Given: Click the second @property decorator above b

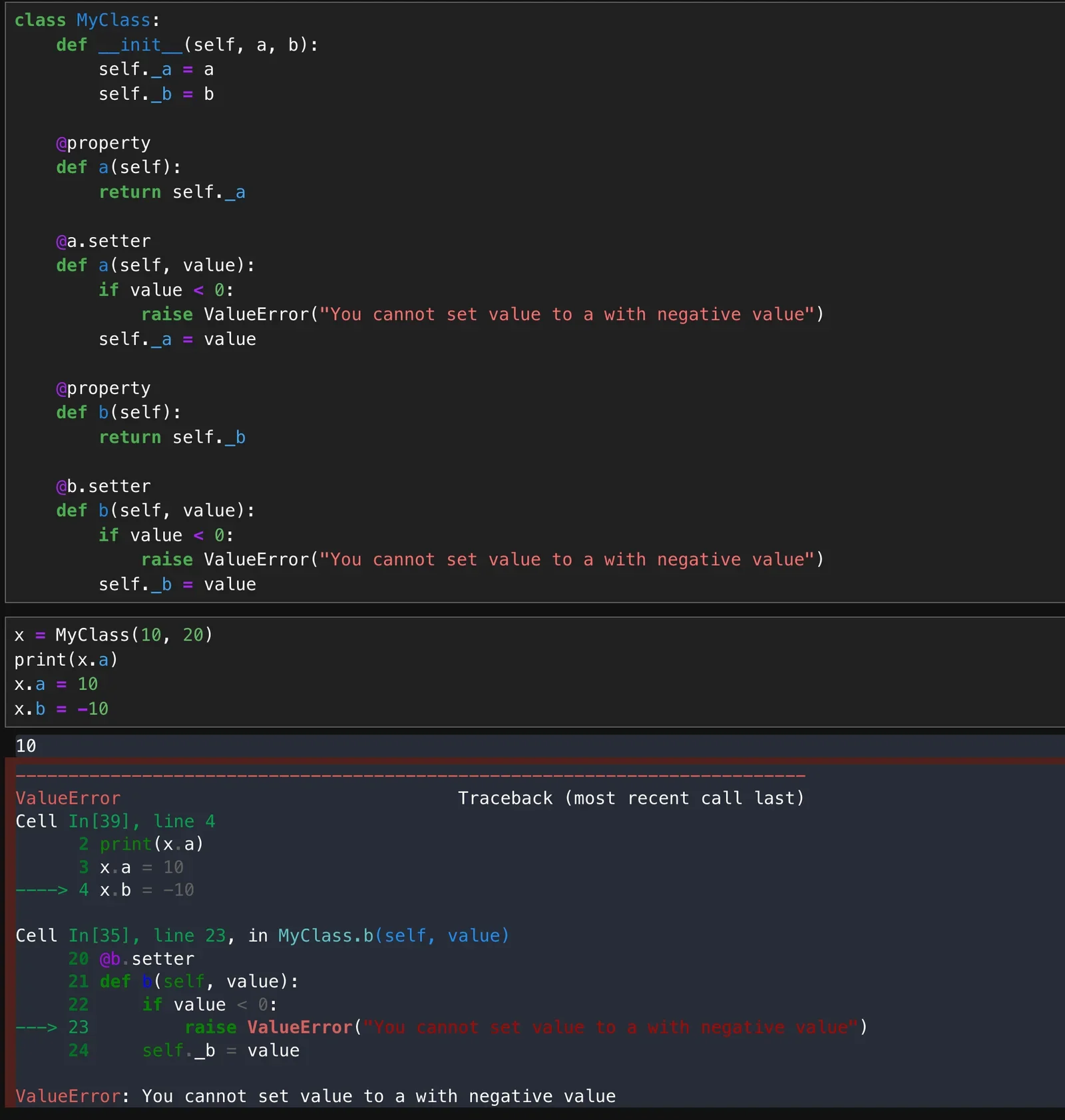Looking at the screenshot, I should click(x=103, y=388).
